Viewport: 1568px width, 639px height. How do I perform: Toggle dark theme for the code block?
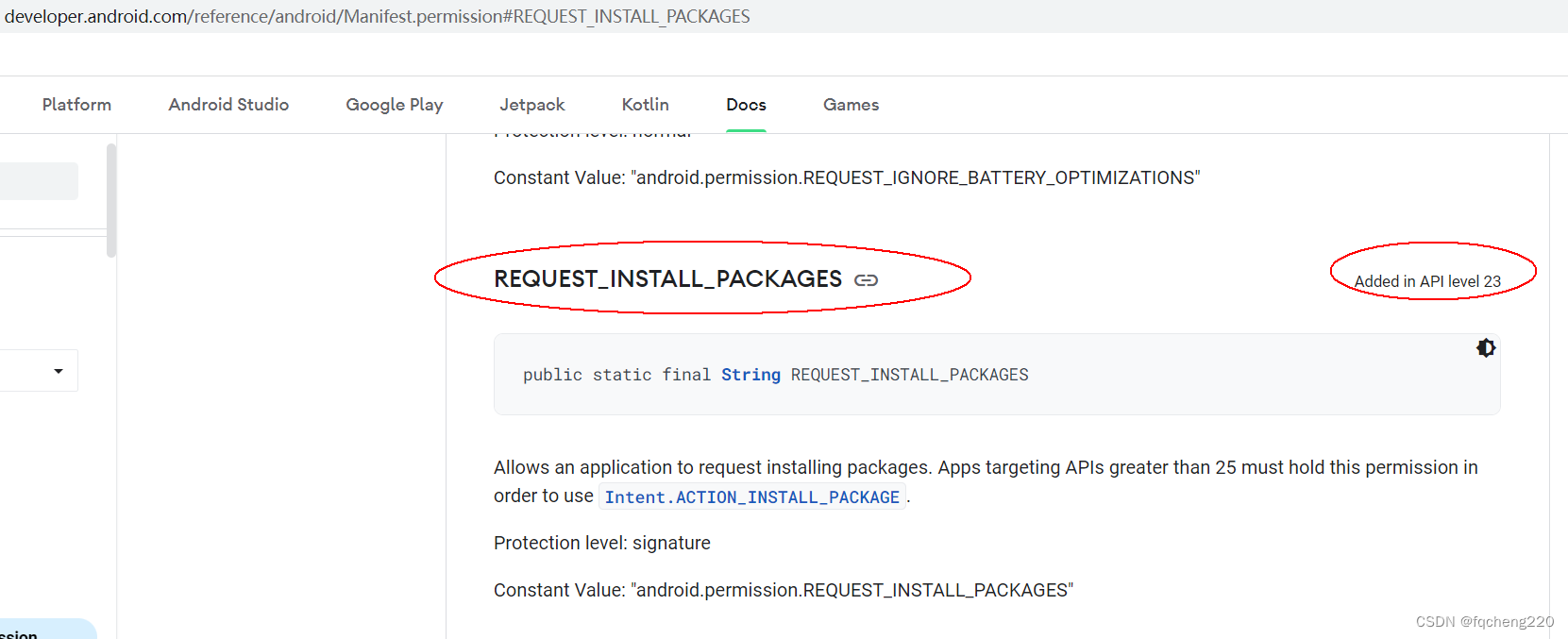coord(1486,348)
